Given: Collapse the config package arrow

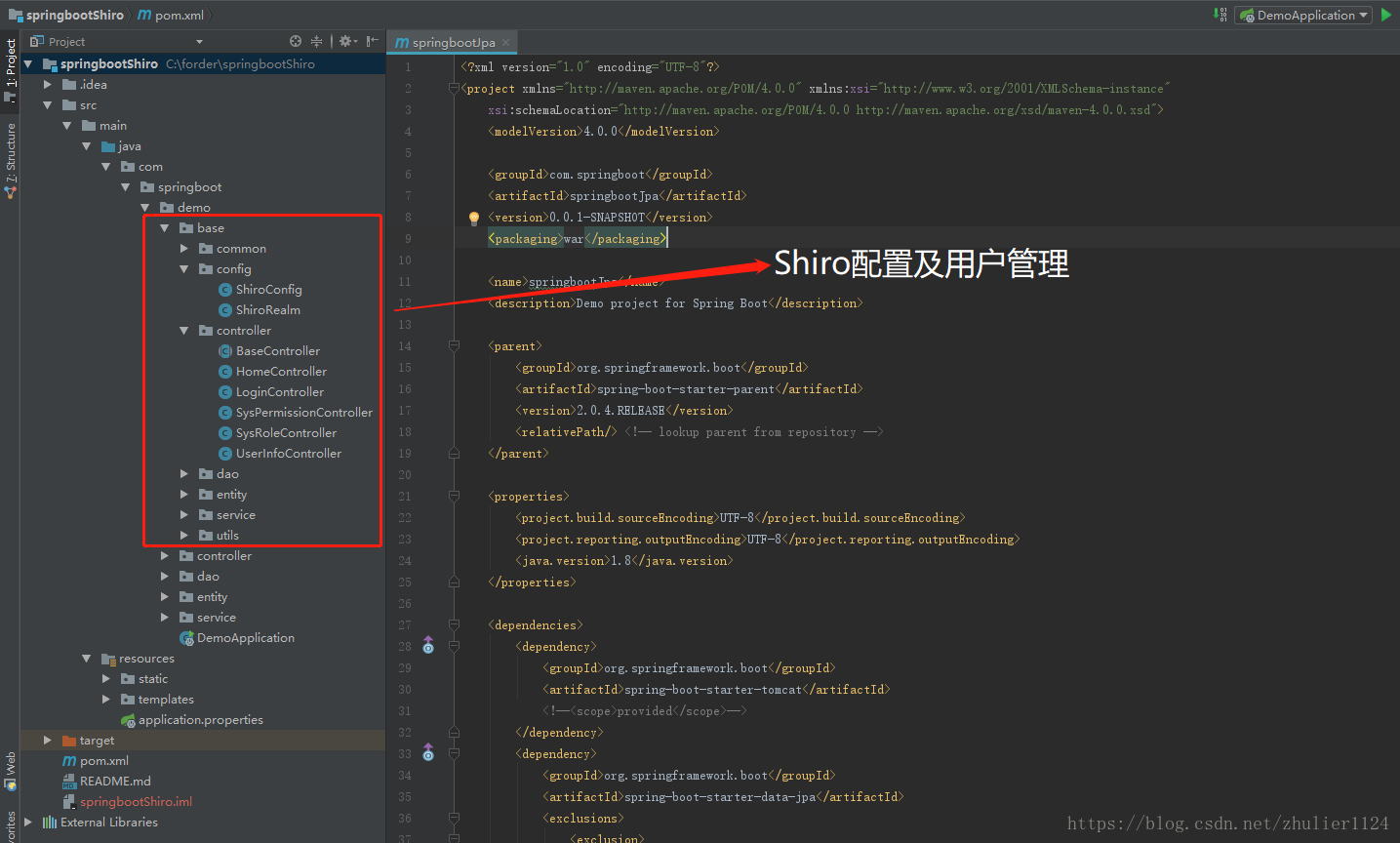Looking at the screenshot, I should click(x=183, y=268).
